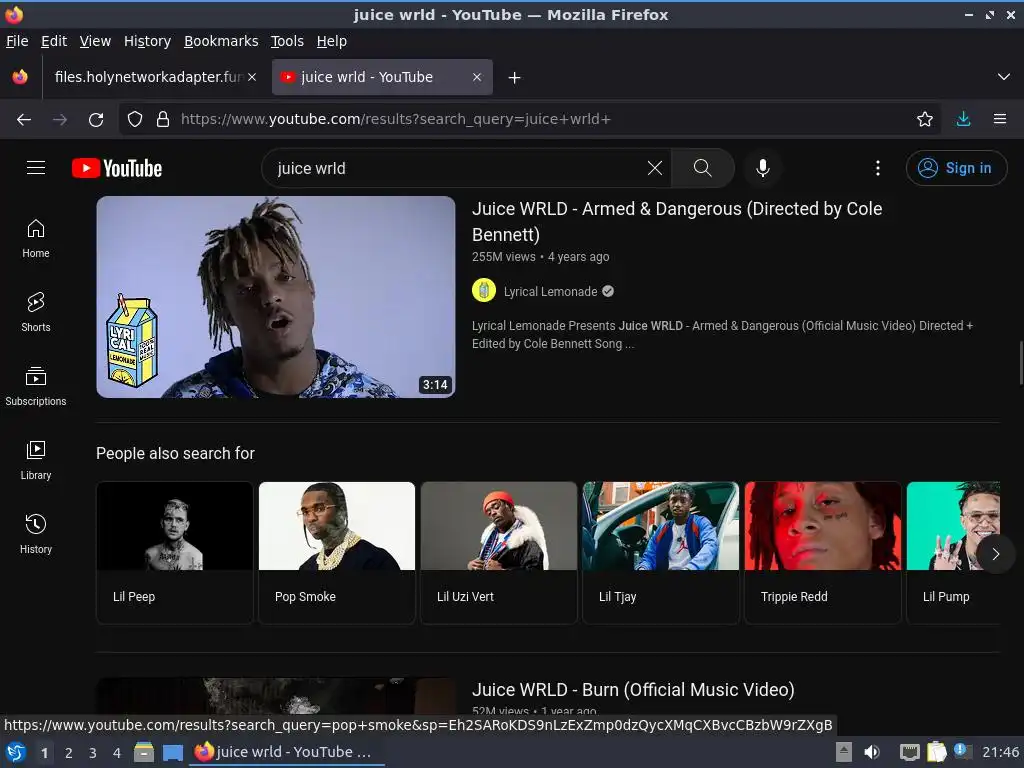Open the YouTube hamburger guide menu
The width and height of the screenshot is (1024, 768).
36,168
